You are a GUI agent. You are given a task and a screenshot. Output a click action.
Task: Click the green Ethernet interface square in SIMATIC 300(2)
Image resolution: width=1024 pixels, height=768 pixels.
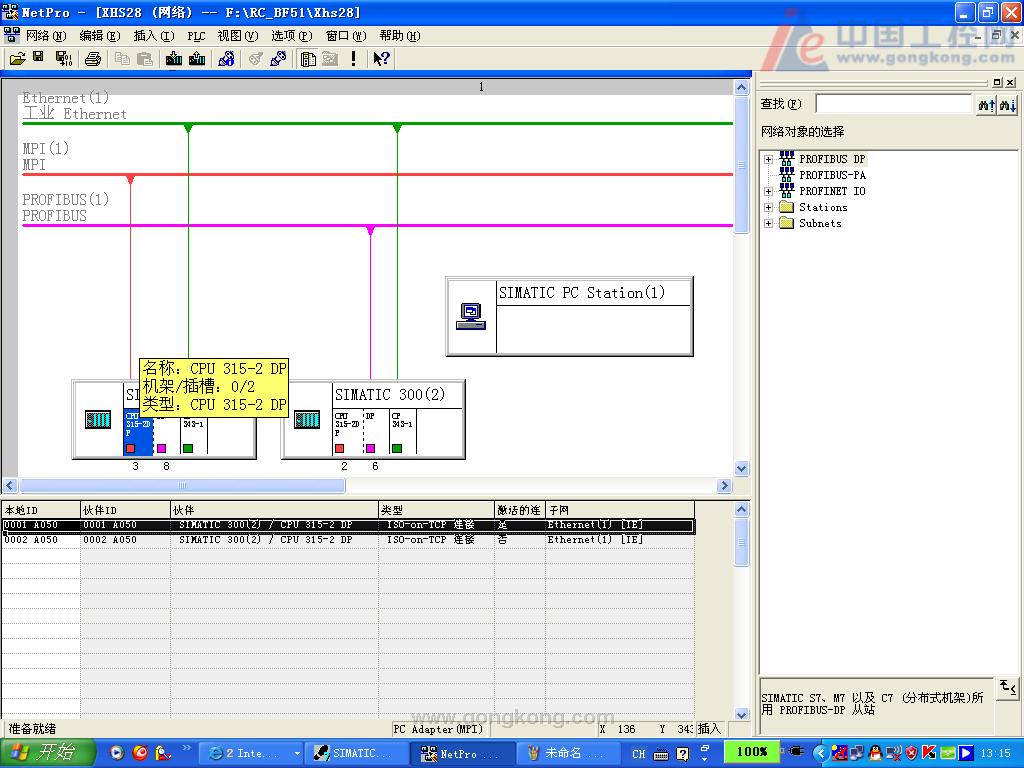point(396,449)
